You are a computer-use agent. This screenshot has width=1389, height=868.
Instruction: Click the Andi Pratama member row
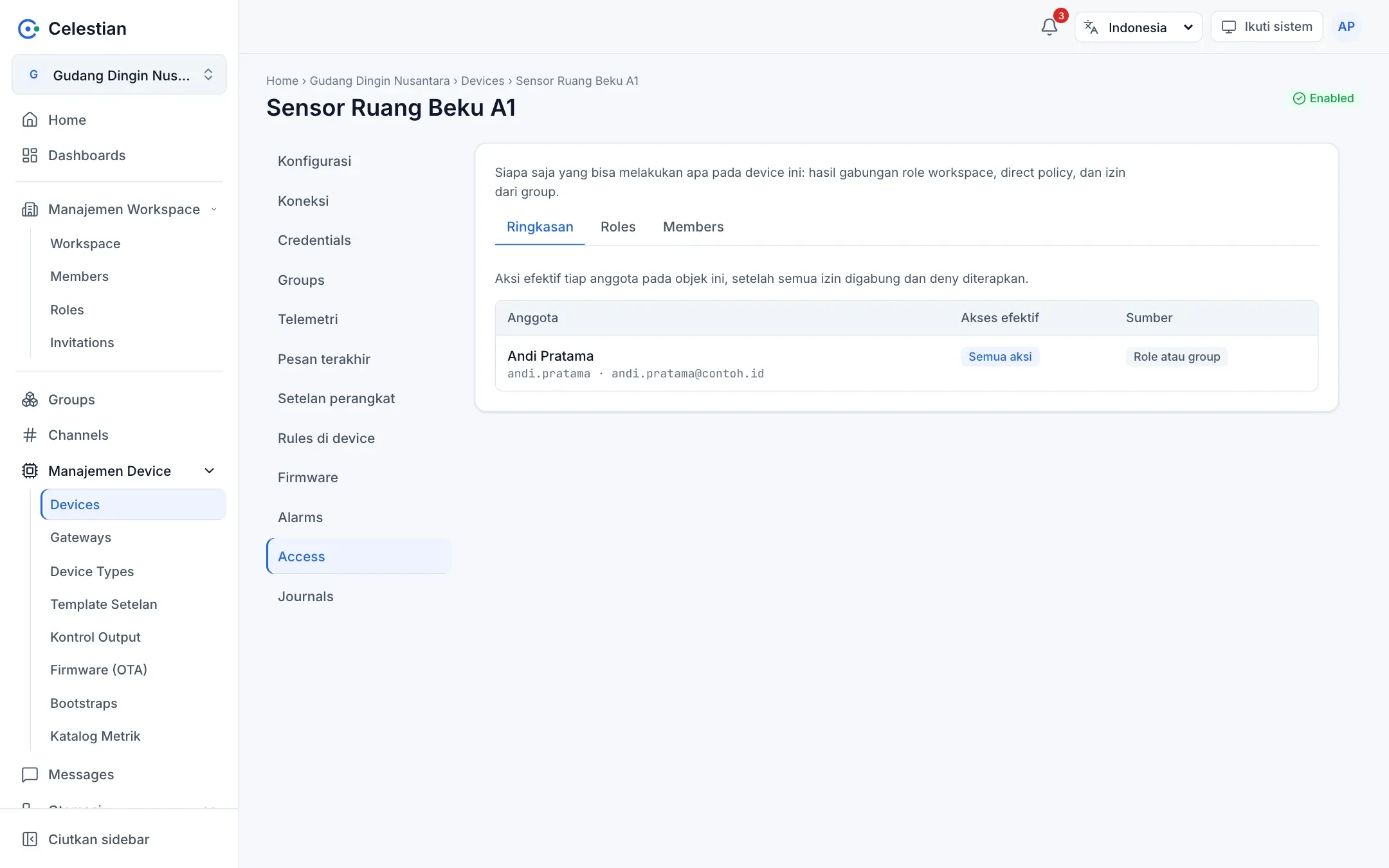[906, 363]
